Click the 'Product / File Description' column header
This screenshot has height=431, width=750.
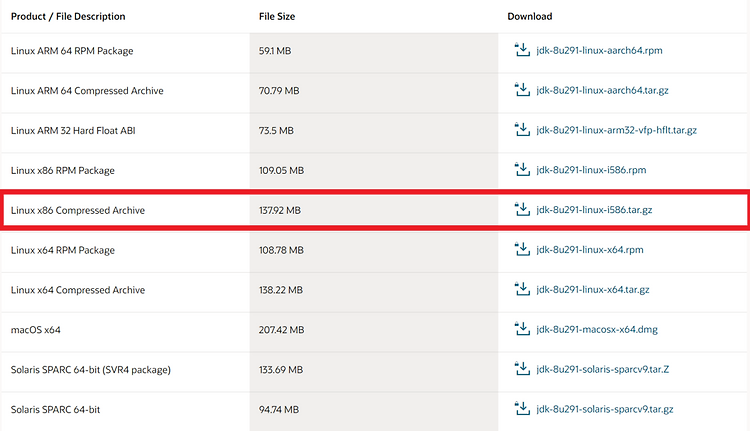point(68,17)
